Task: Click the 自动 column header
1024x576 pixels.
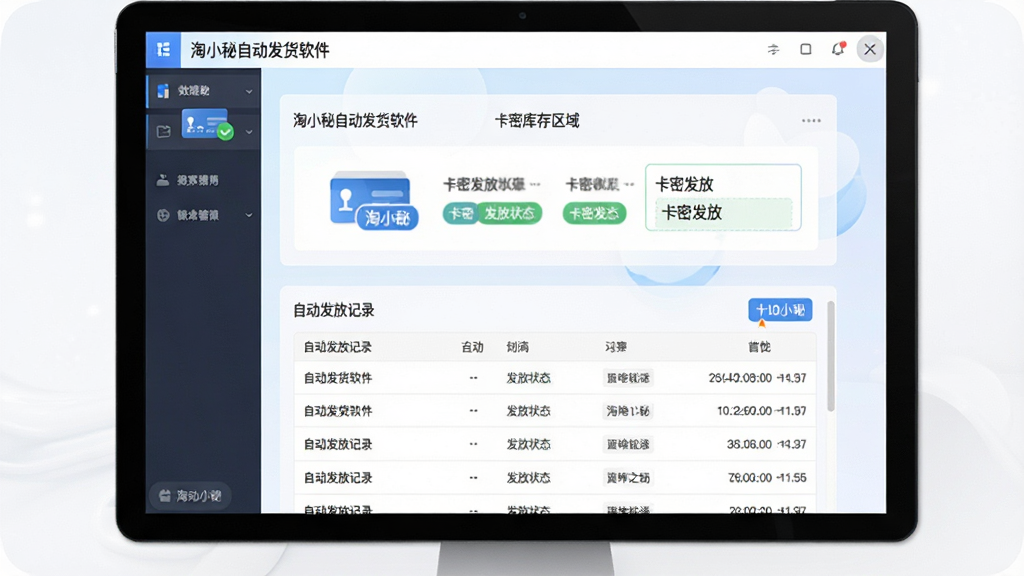Action: pyautogui.click(x=472, y=347)
